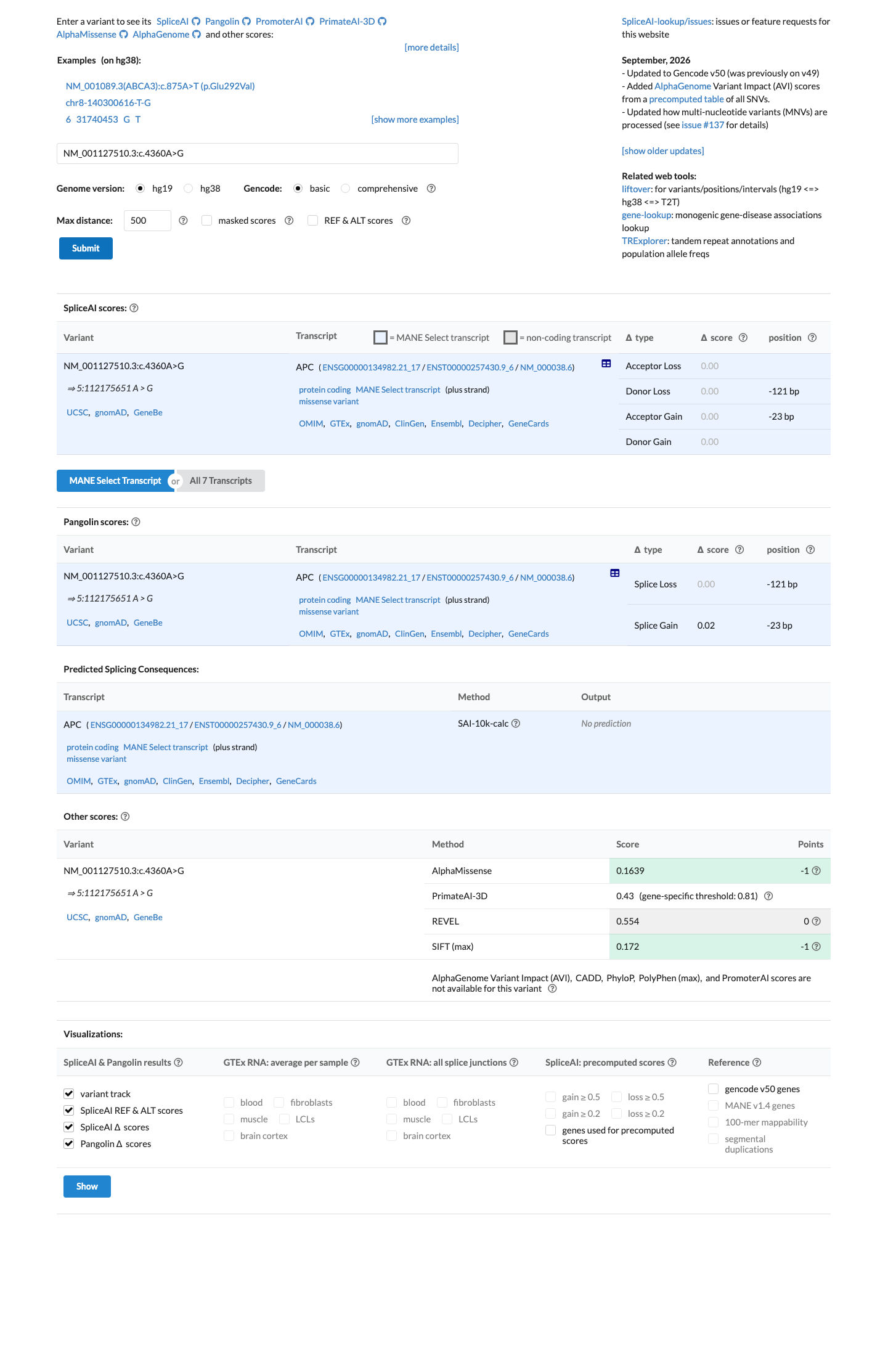Click help icon beside PrimateAI-3D gene-specific threshold
Screen dimensions: 896x1356
pyautogui.click(x=768, y=896)
